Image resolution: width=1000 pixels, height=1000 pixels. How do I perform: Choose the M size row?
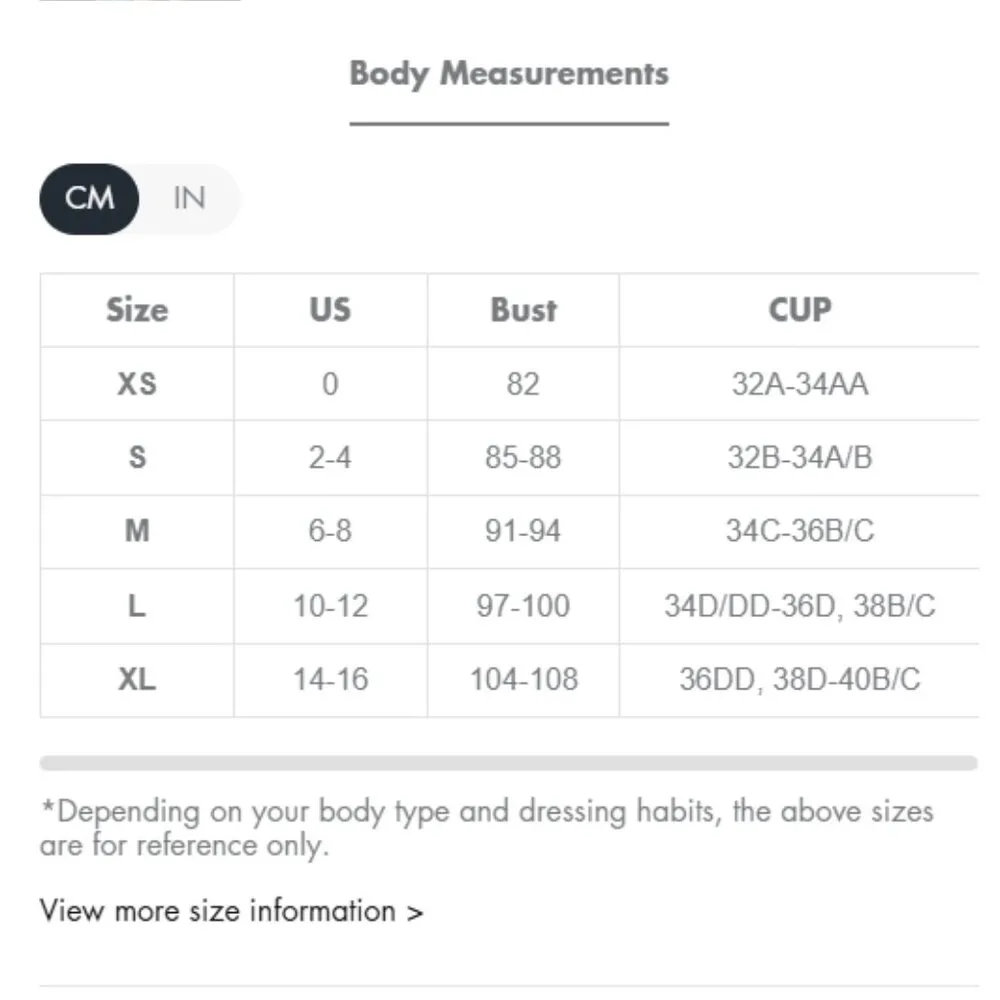[136, 531]
